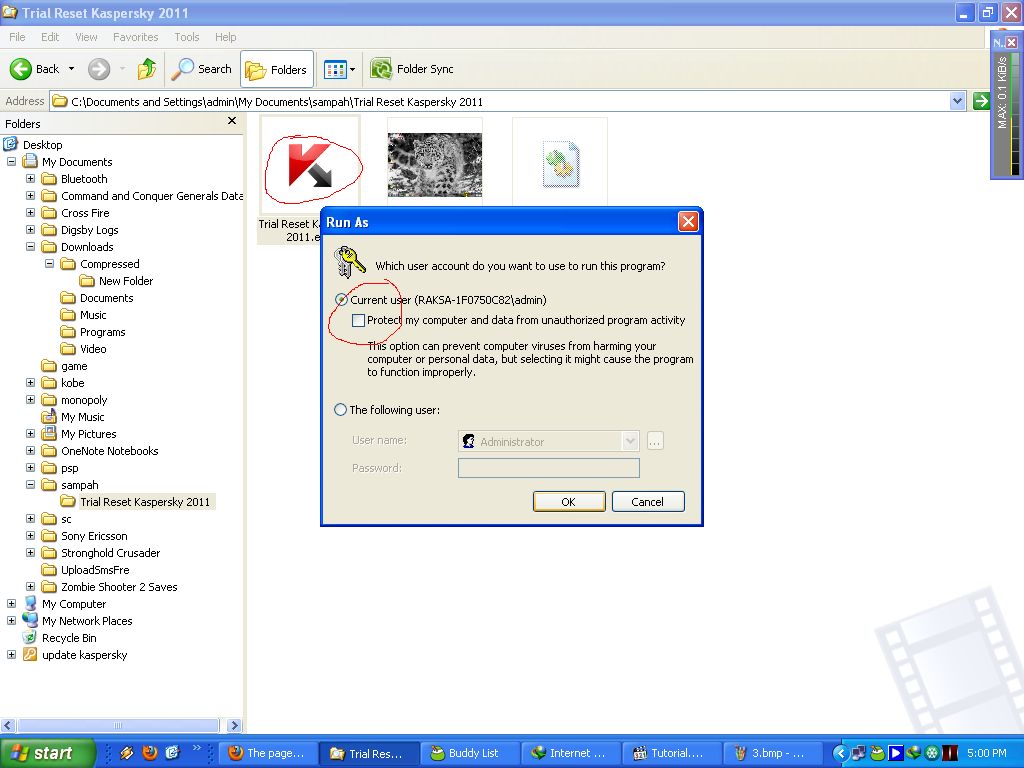Go back with the Back arrow icon

tap(20, 69)
